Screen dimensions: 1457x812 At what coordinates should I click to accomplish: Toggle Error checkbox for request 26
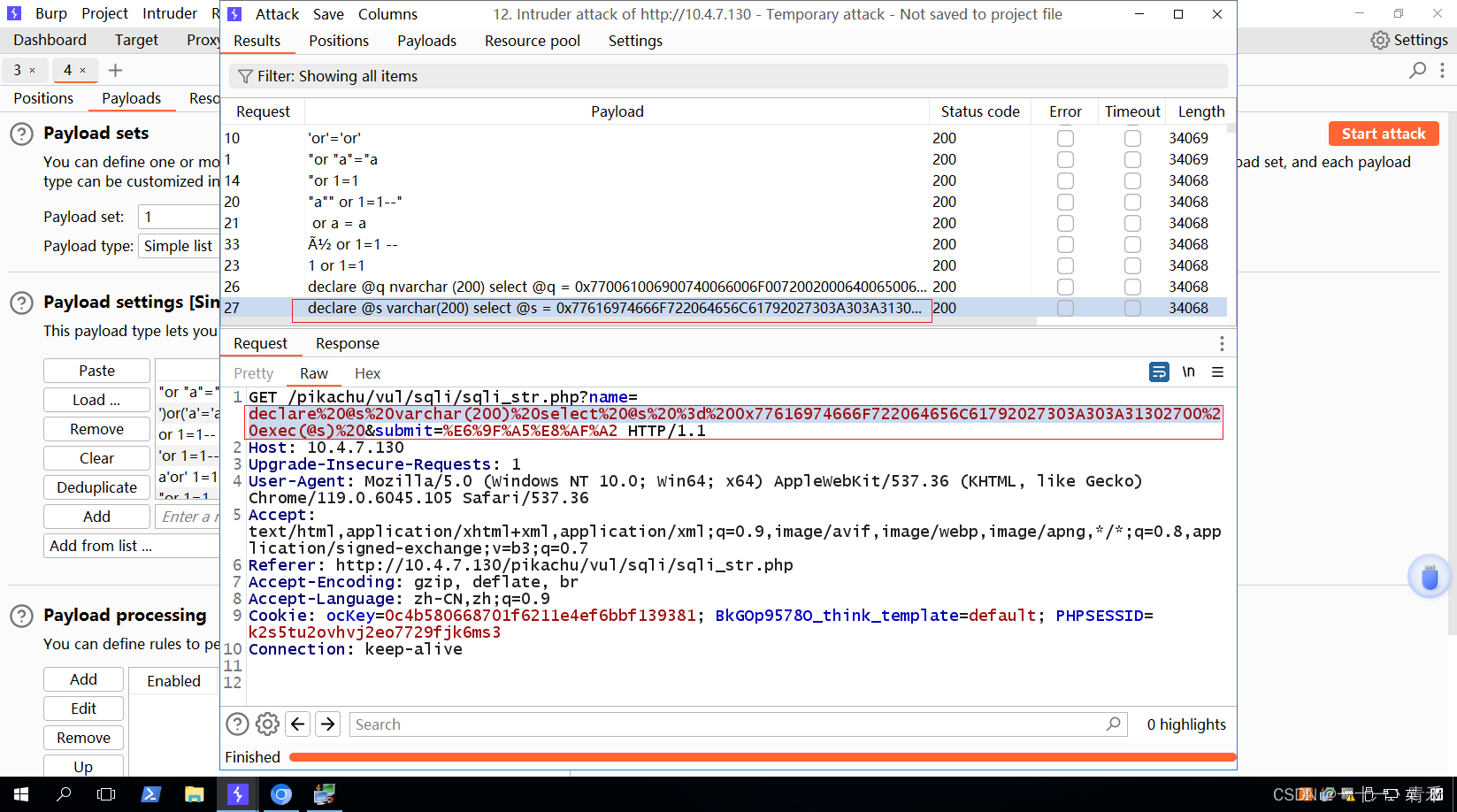(x=1065, y=287)
